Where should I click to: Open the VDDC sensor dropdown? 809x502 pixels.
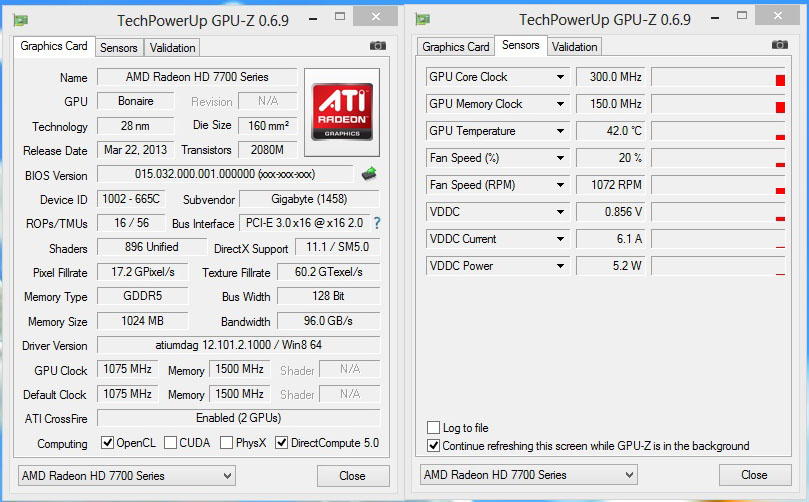[x=560, y=212]
